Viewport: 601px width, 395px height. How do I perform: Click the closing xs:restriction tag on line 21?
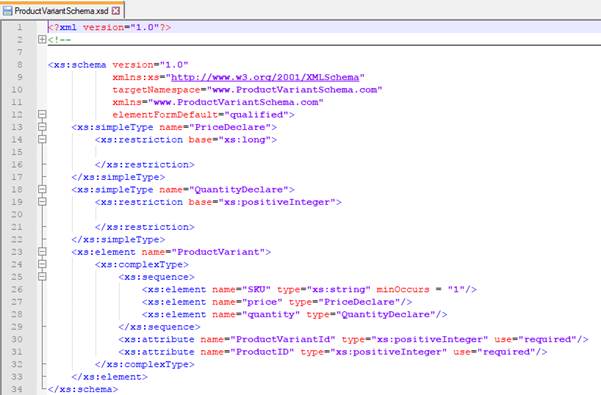(145, 227)
